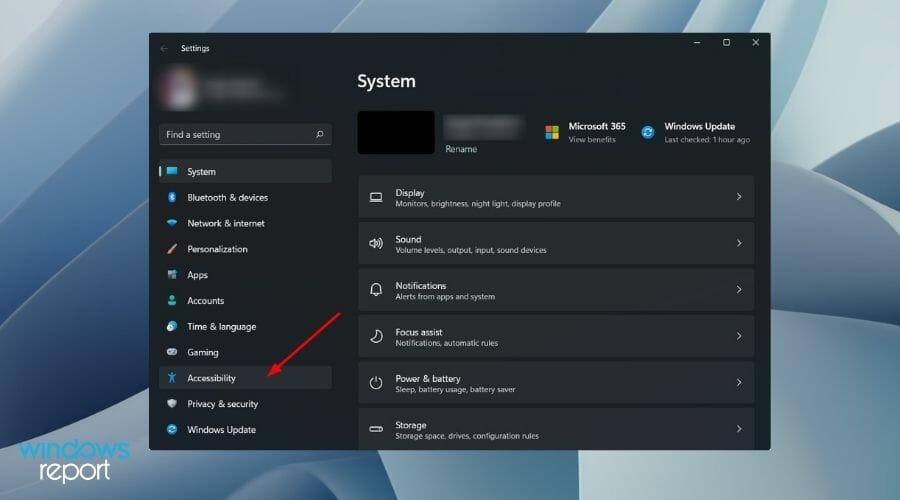
Task: Click 'Alerts from apps and system' text
Action: click(445, 297)
